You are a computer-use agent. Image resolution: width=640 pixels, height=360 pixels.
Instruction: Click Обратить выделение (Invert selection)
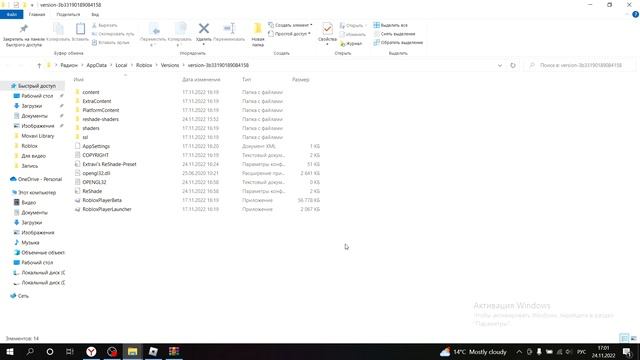click(398, 42)
